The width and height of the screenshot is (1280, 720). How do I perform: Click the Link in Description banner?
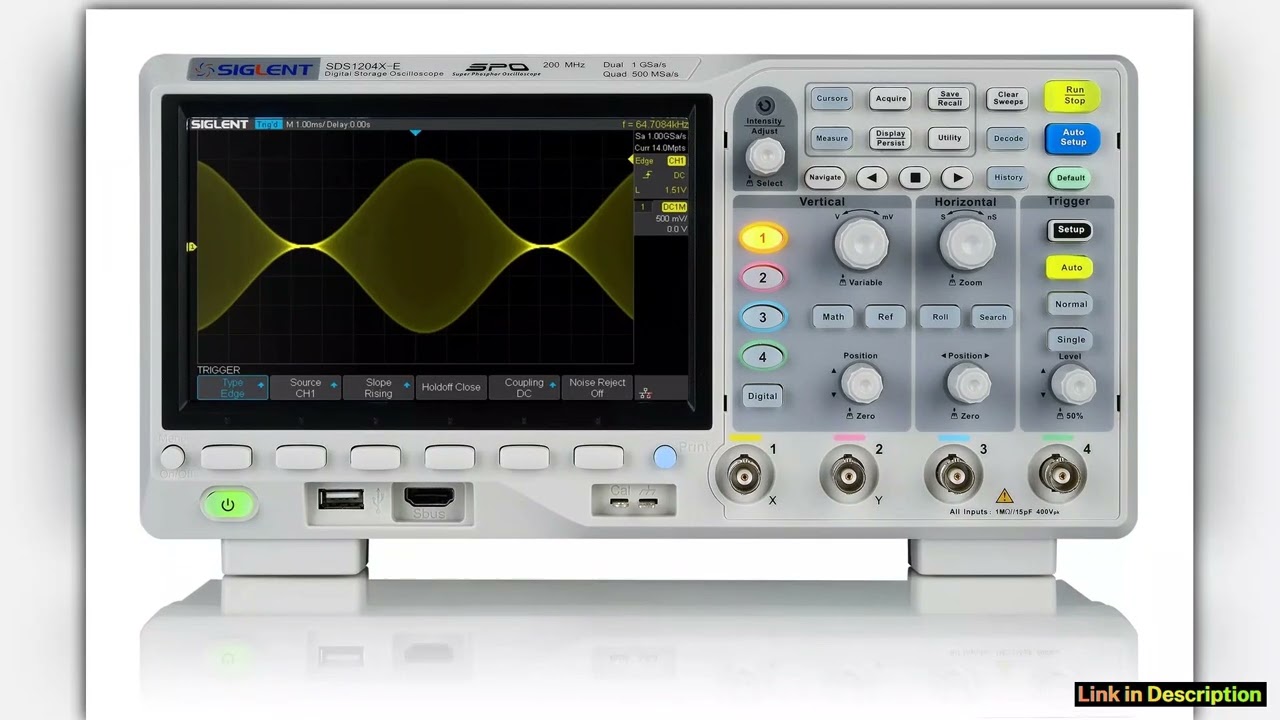coord(1170,694)
